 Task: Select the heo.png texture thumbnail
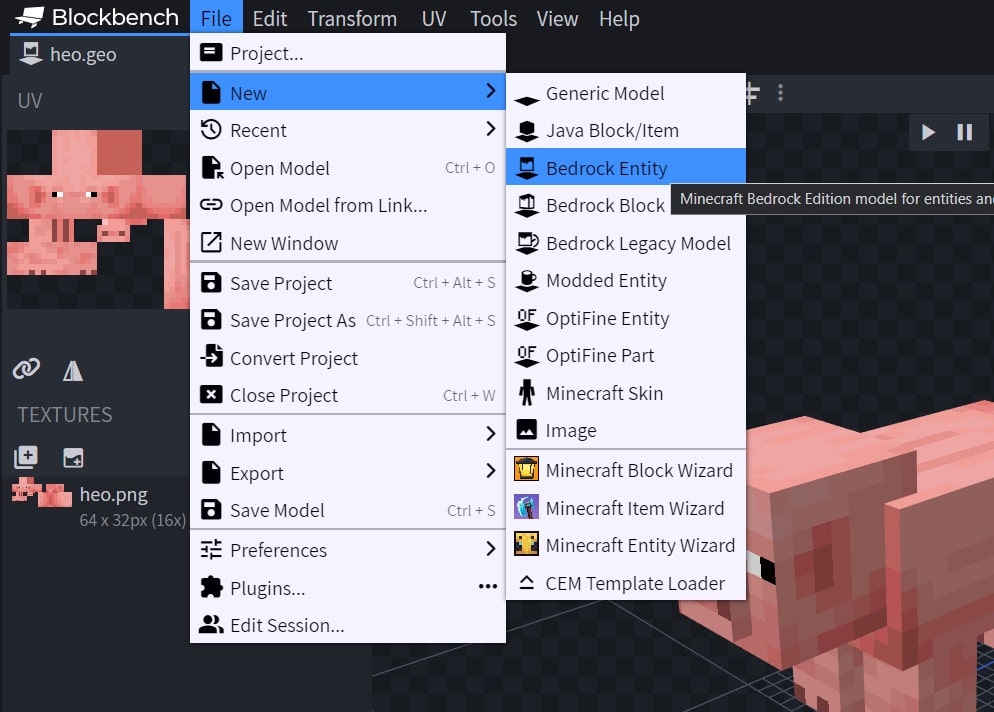[x=42, y=493]
